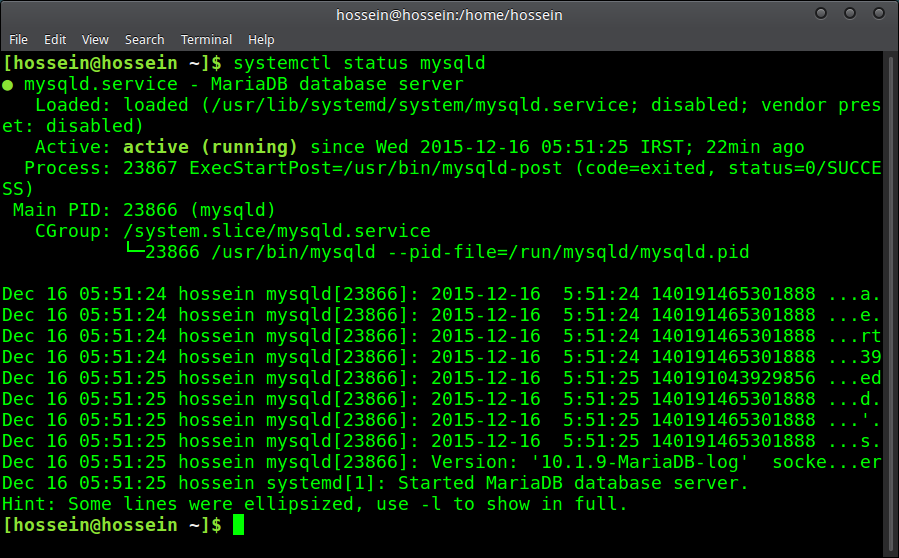Image resolution: width=899 pixels, height=558 pixels.
Task: Click the leftmost round window control button
Action: point(821,13)
